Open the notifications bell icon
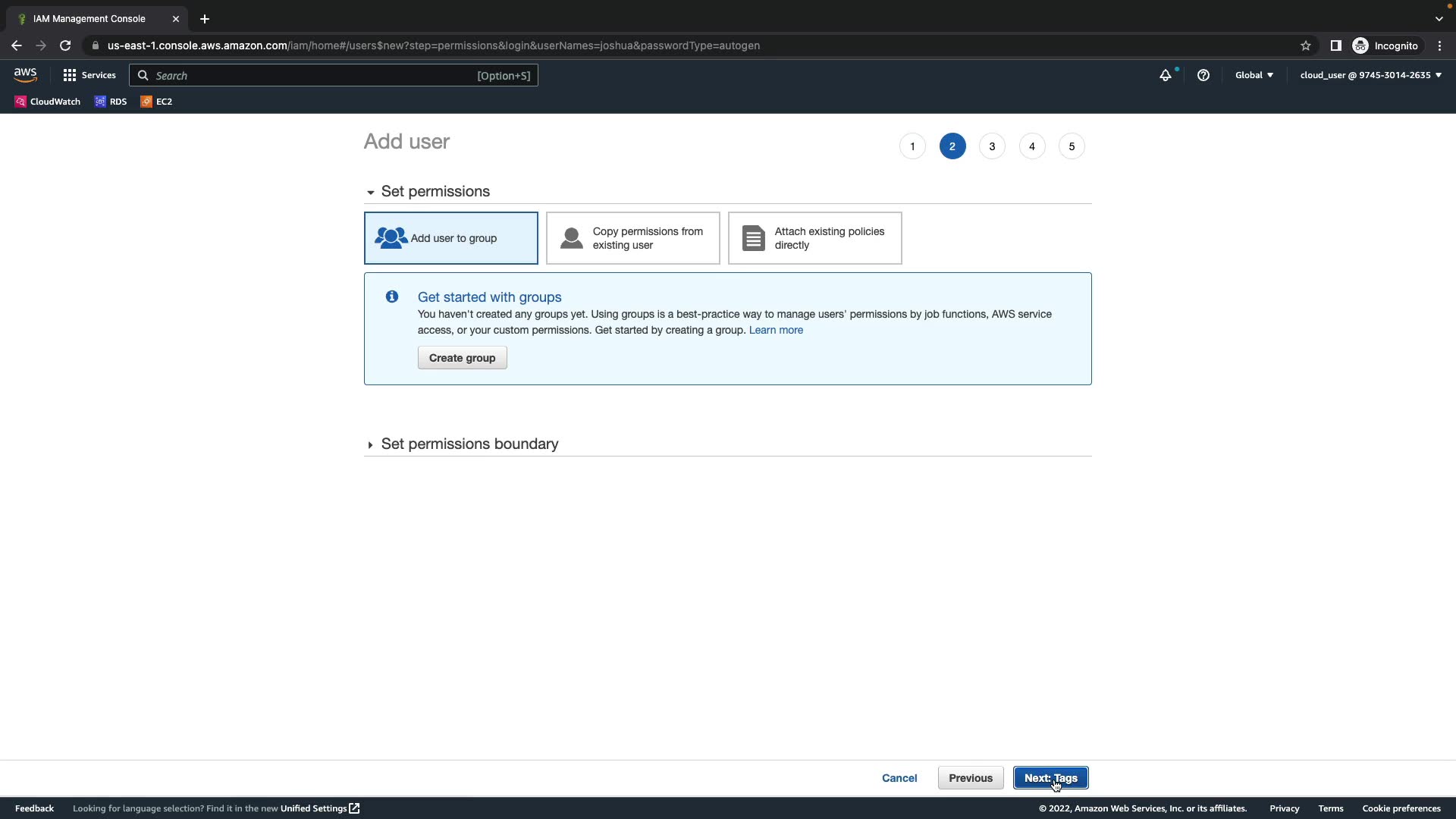Viewport: 1456px width, 819px height. (x=1165, y=75)
